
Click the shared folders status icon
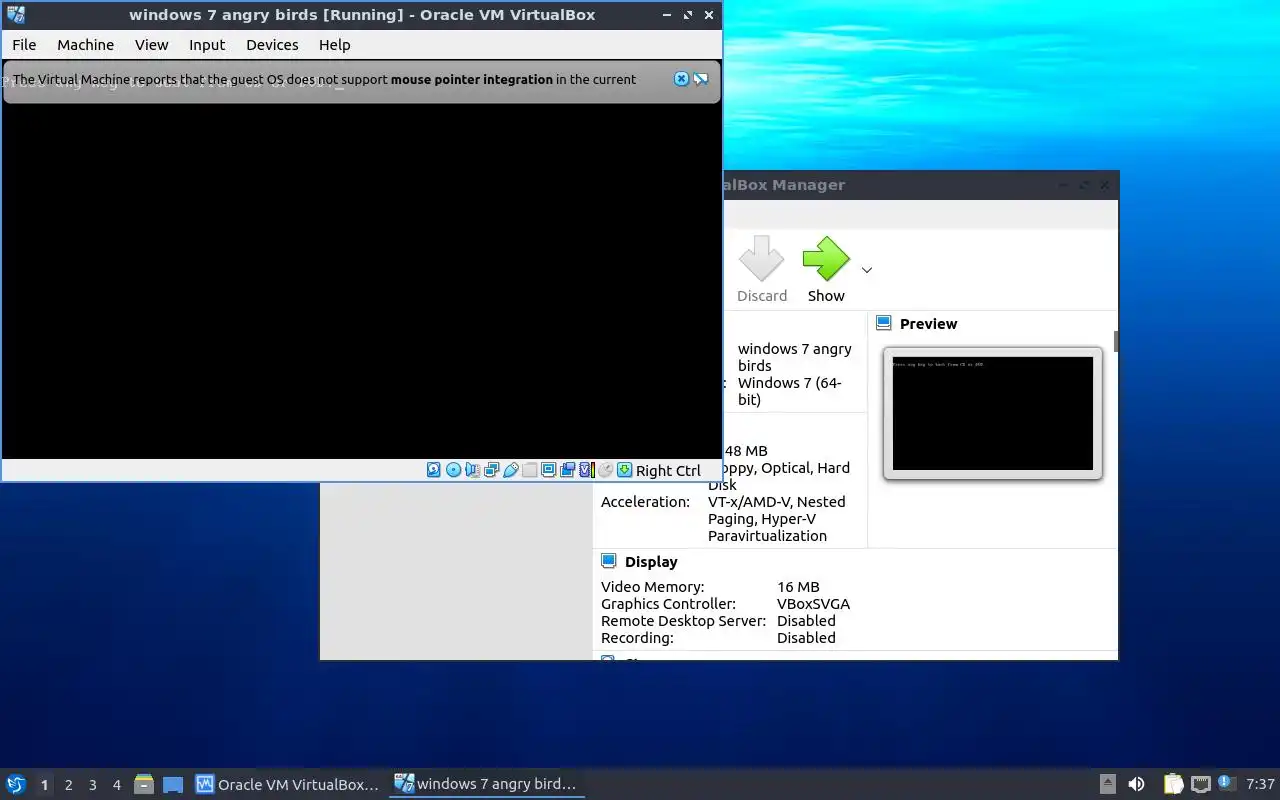[529, 470]
